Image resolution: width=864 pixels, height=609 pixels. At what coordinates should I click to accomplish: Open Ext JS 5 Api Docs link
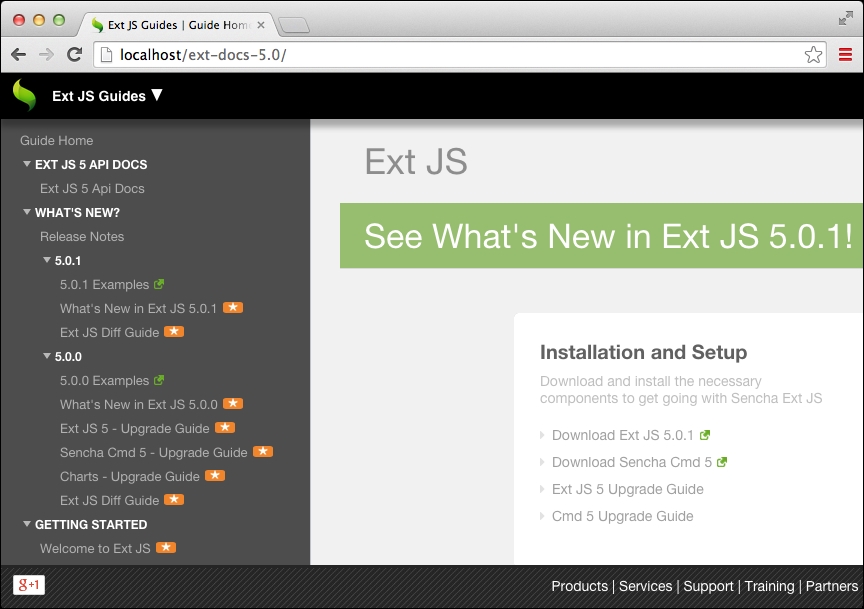[x=92, y=188]
